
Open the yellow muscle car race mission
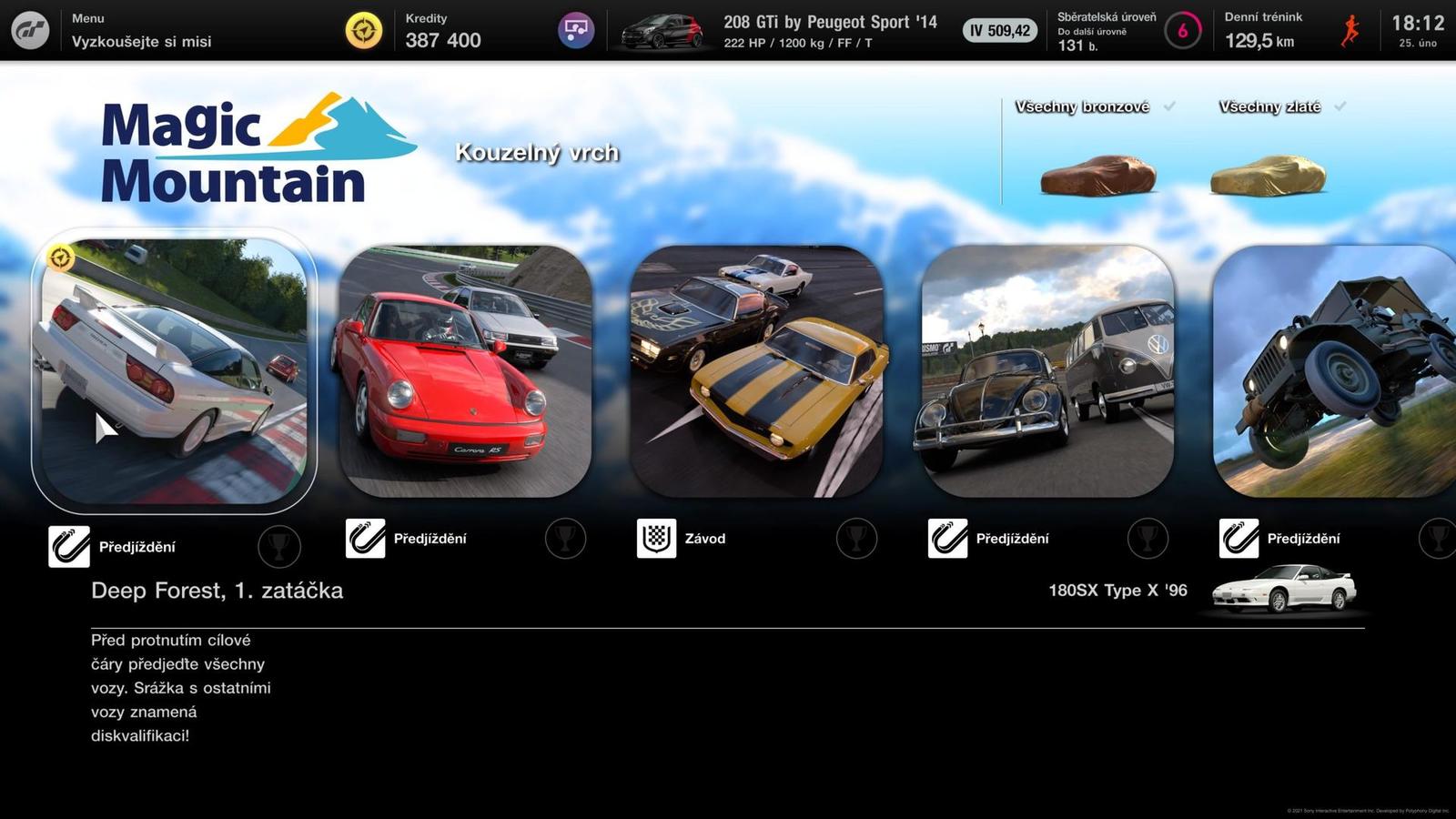click(756, 371)
